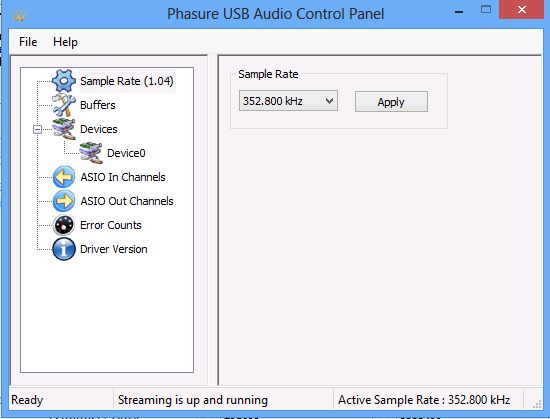Select the Buffers tree item label
The height and width of the screenshot is (419, 550).
(x=98, y=105)
